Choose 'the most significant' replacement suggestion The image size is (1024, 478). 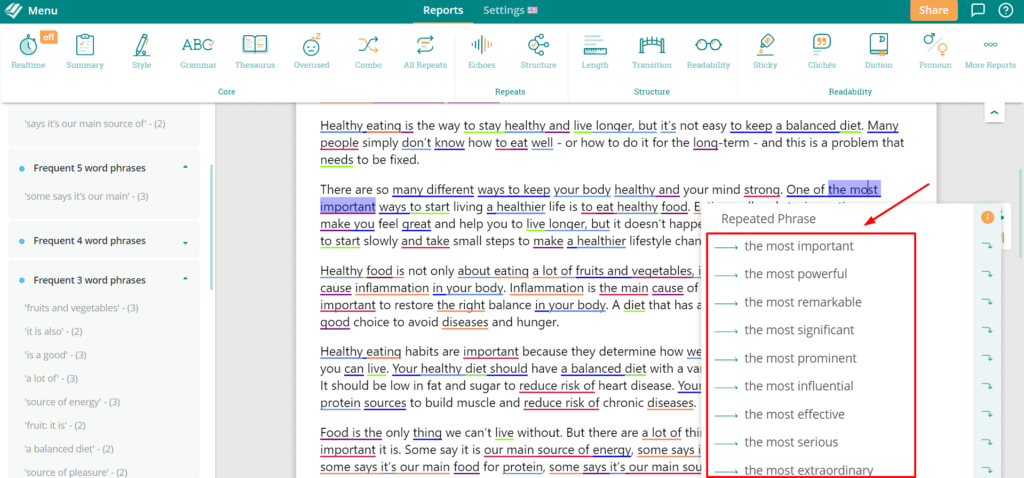point(798,330)
